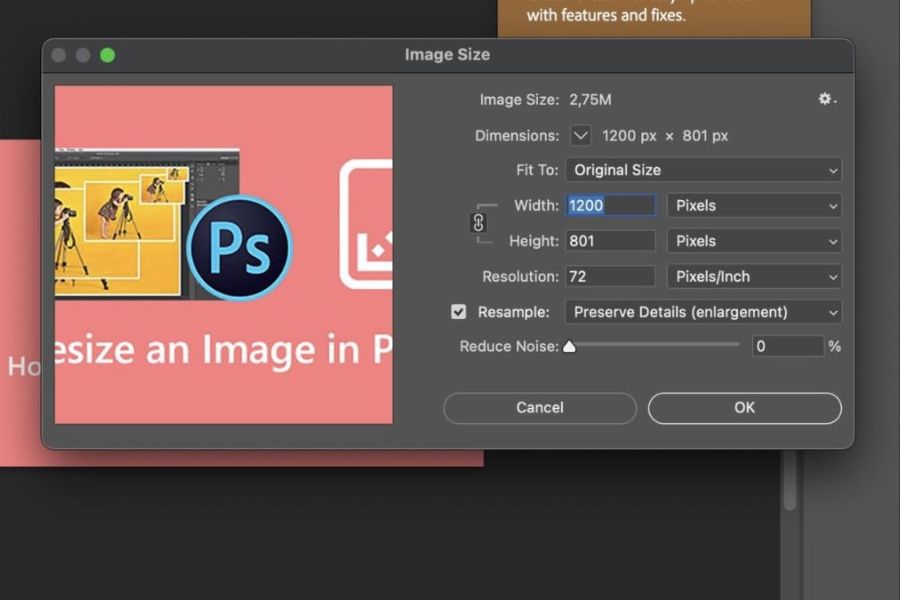The width and height of the screenshot is (900, 600).
Task: Uncheck the Resample checkbox
Action: 458,312
